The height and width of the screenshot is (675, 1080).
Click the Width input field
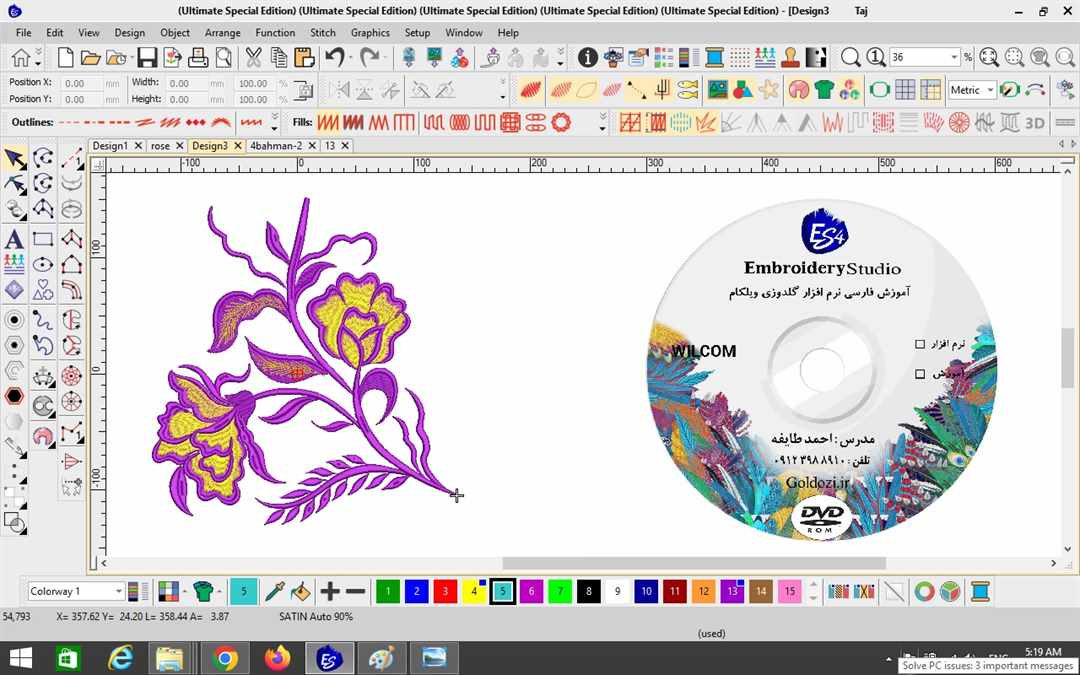tap(187, 83)
